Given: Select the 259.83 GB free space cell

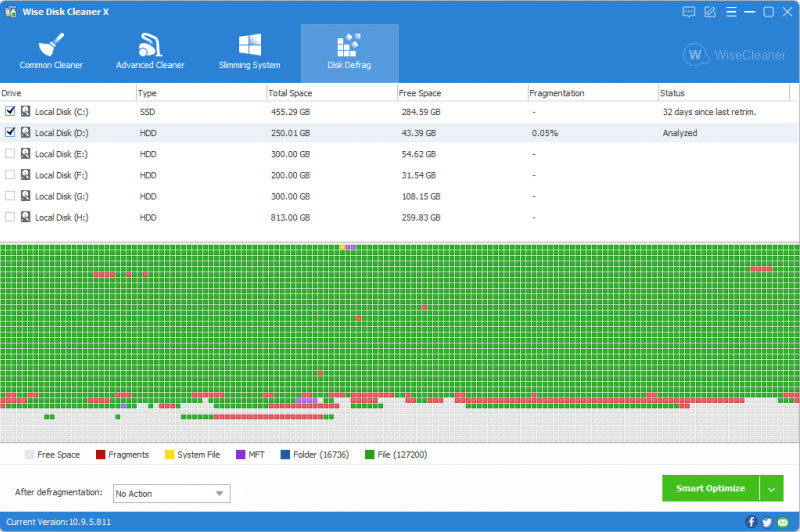Looking at the screenshot, I should [421, 217].
